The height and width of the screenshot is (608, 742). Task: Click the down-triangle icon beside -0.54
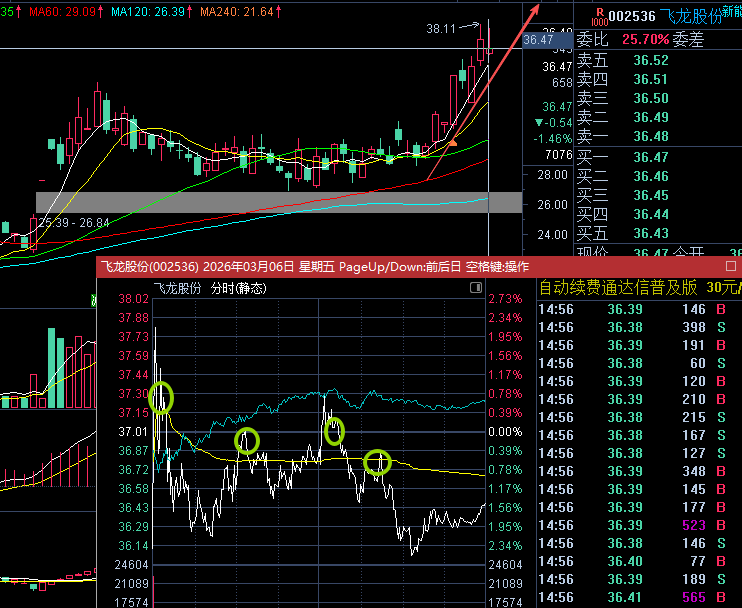[x=539, y=123]
